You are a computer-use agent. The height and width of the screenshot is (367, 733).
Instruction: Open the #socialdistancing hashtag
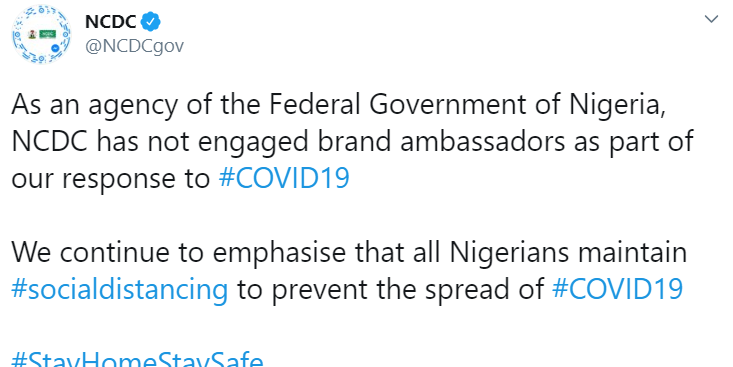120,289
